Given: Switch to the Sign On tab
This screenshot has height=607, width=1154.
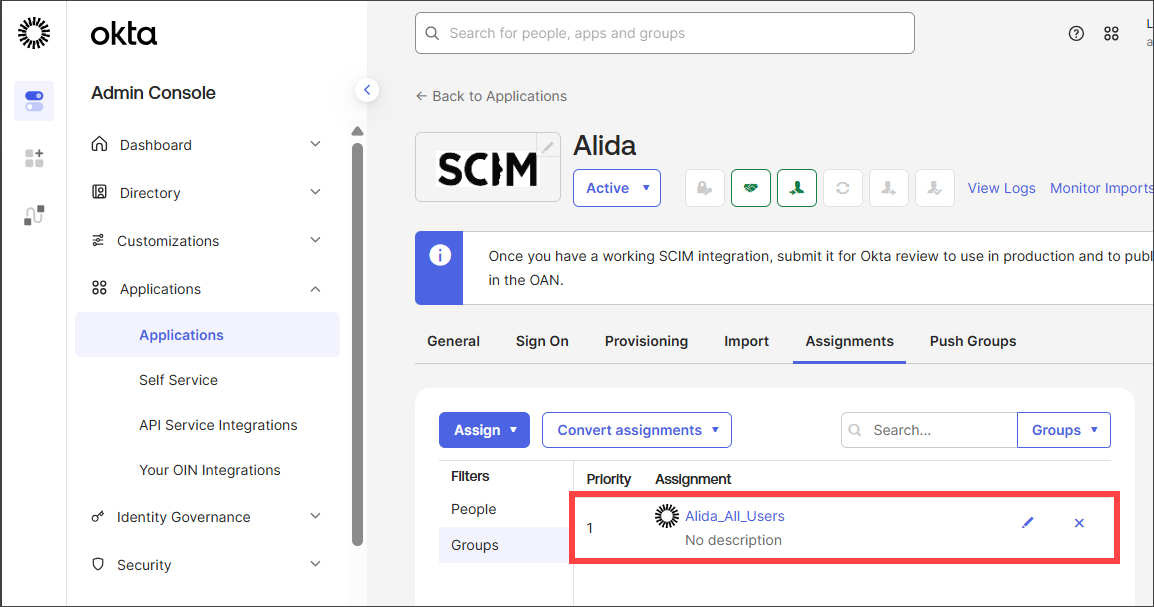Looking at the screenshot, I should (x=542, y=341).
